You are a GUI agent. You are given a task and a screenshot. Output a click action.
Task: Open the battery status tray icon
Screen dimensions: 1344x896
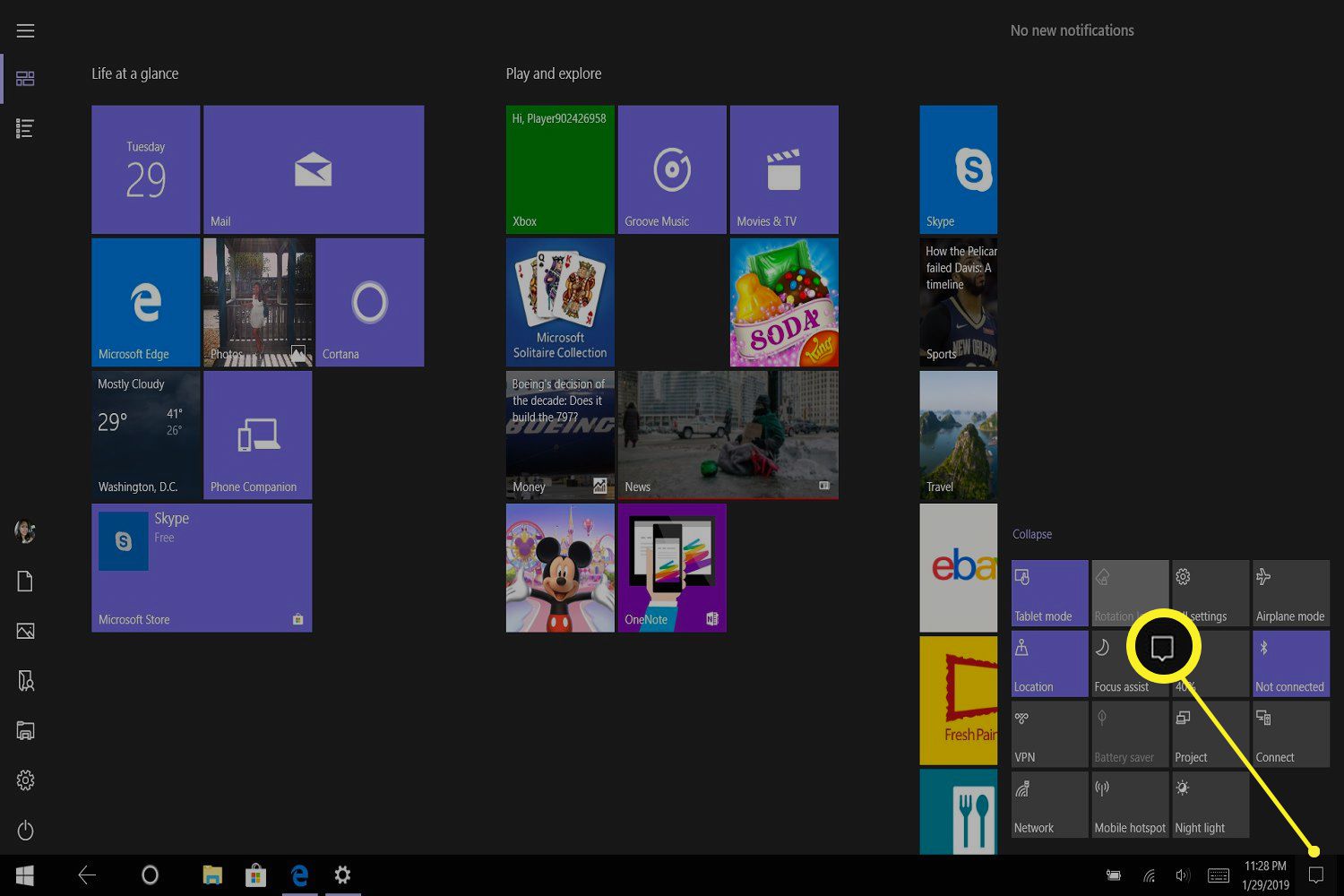pyautogui.click(x=1114, y=875)
